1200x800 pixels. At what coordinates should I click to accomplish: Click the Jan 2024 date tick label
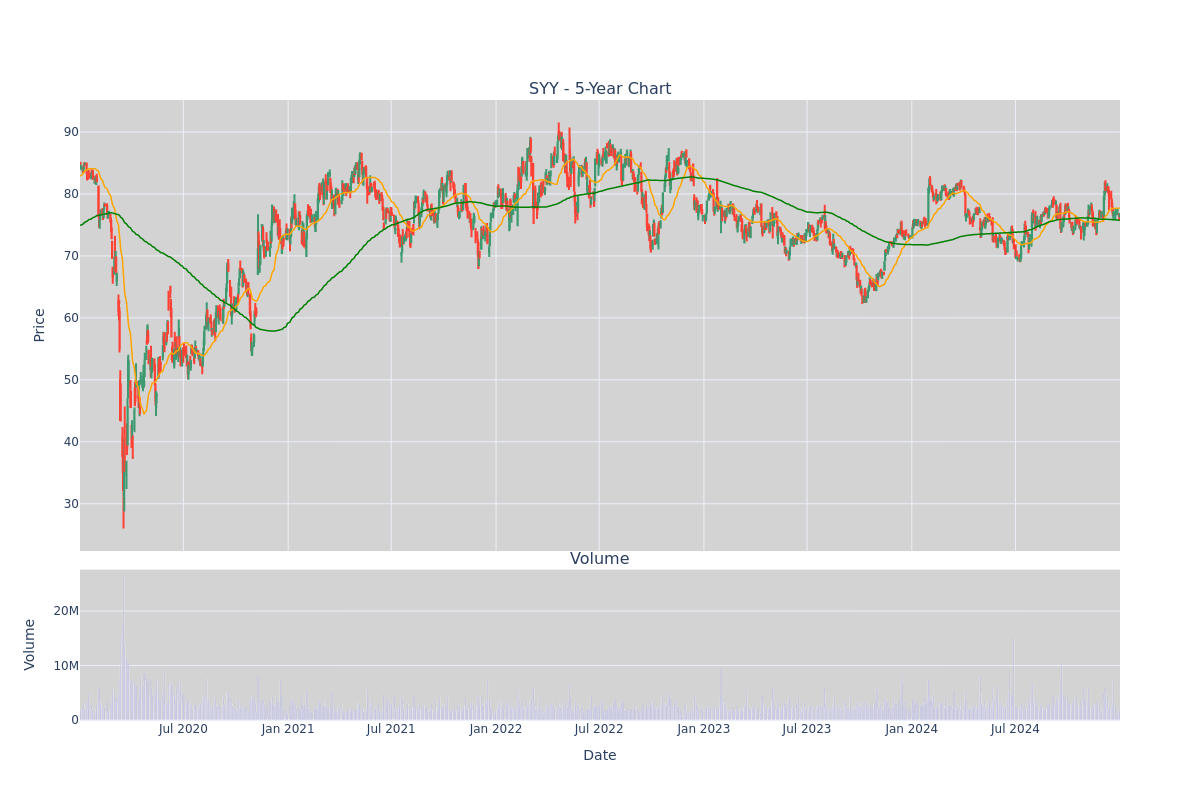912,729
